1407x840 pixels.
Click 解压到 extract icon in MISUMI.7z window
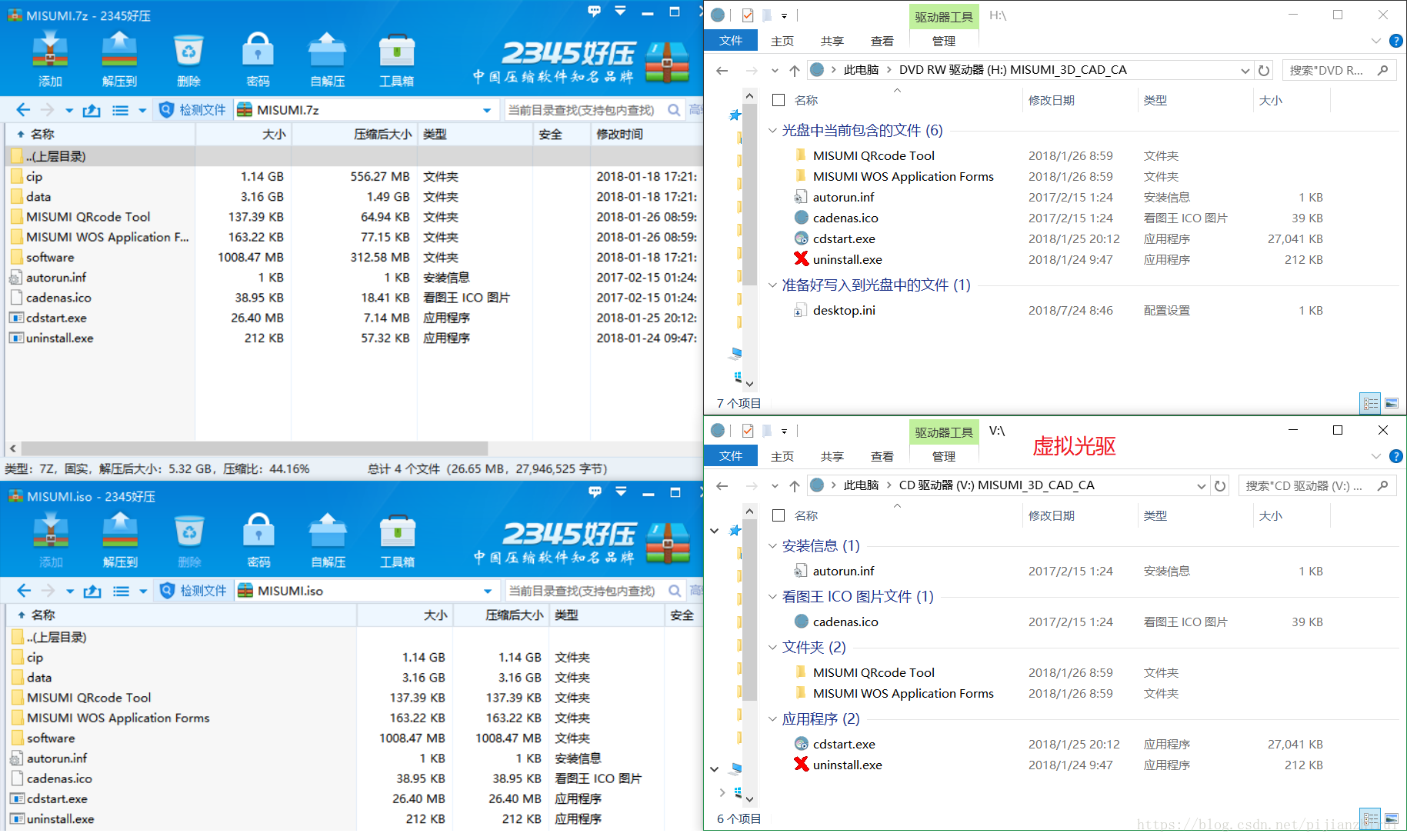(119, 58)
